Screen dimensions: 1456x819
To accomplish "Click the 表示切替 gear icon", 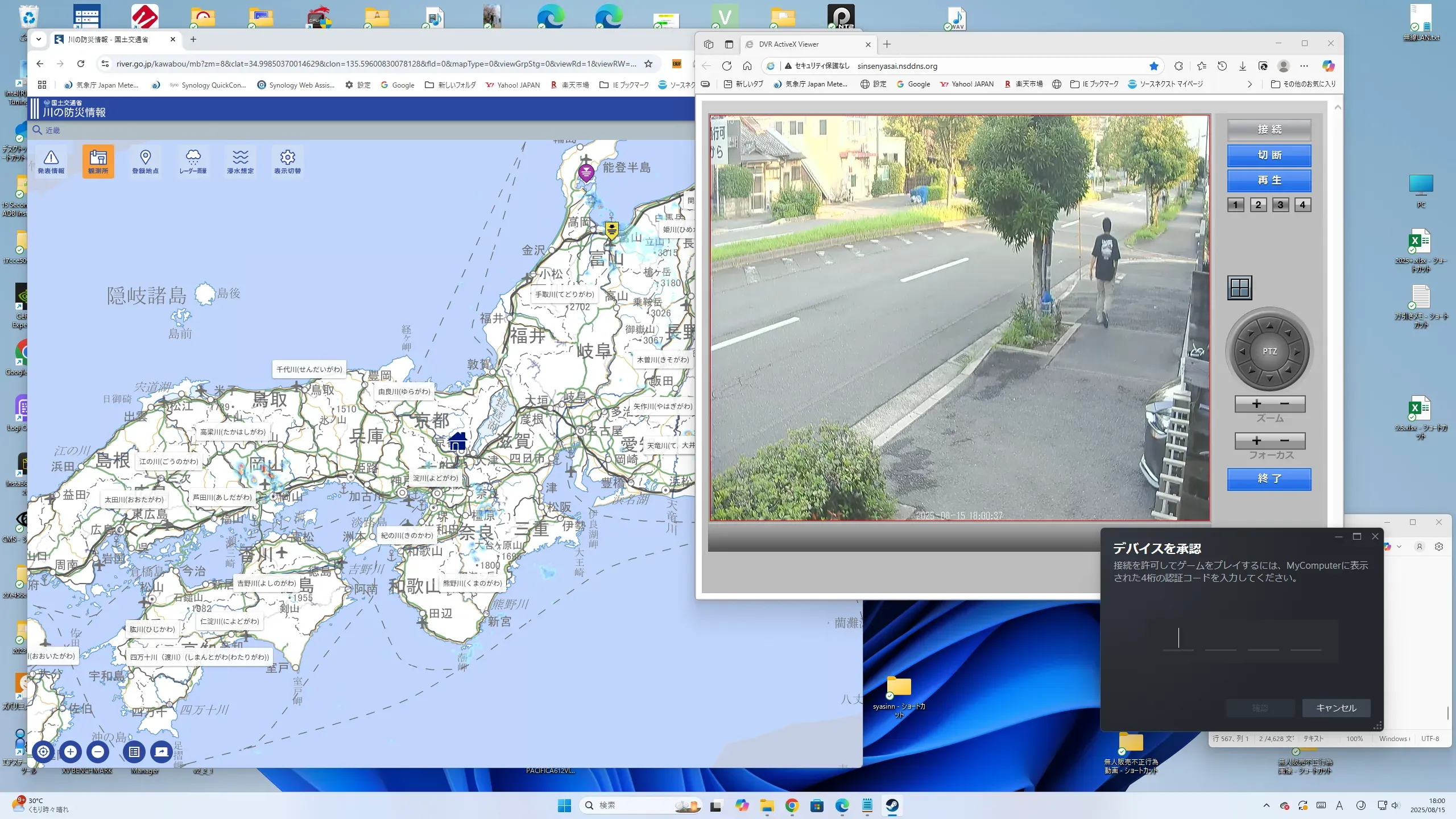I will tap(287, 161).
